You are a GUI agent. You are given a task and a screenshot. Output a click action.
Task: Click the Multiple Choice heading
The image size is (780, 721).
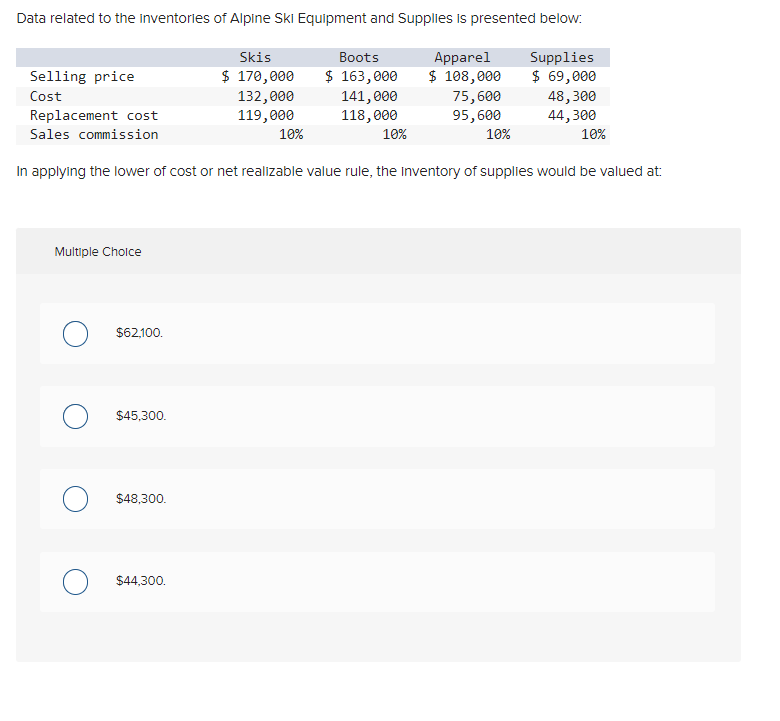[x=98, y=252]
